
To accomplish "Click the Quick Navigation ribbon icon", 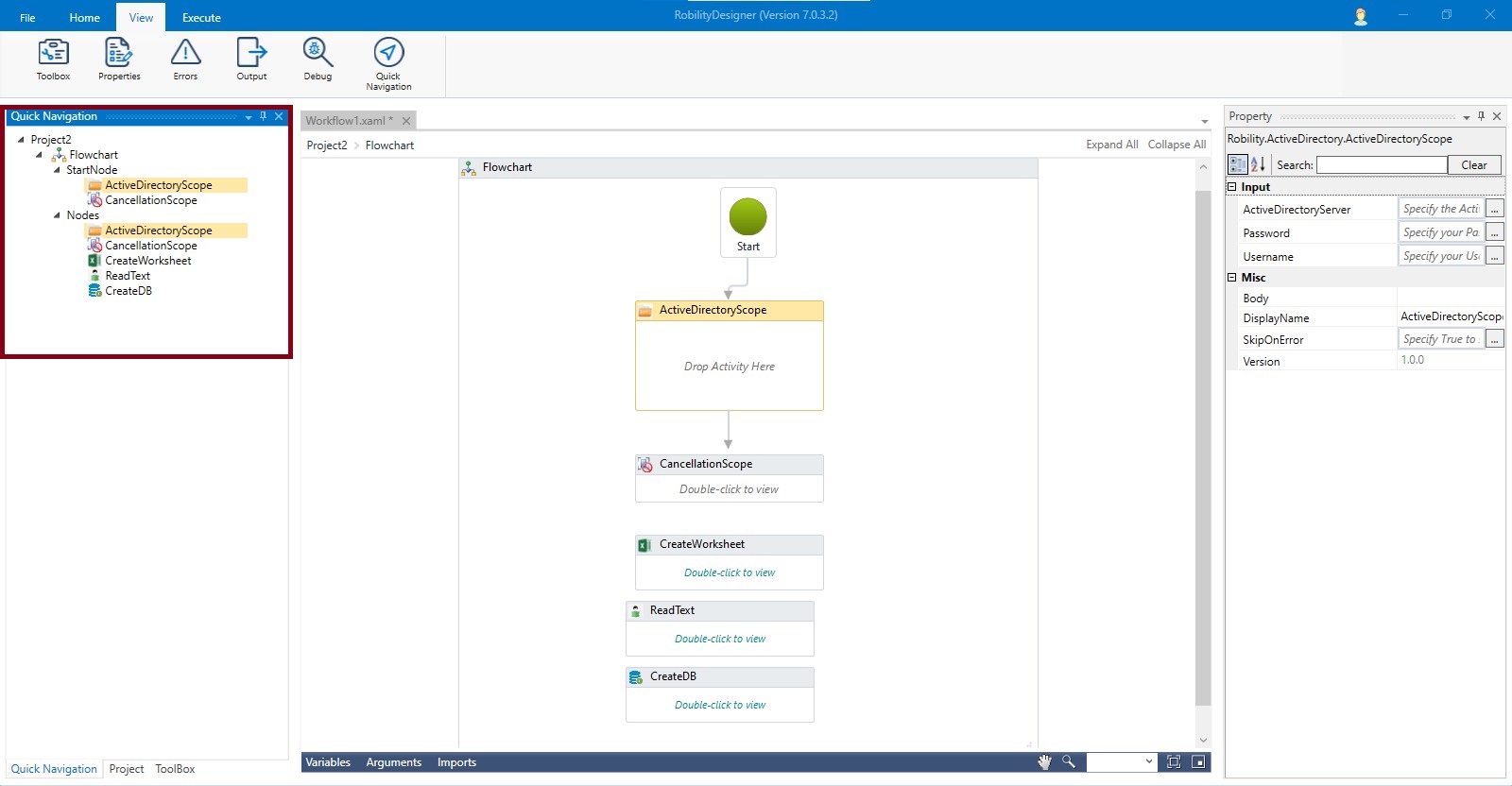I will pos(388,63).
